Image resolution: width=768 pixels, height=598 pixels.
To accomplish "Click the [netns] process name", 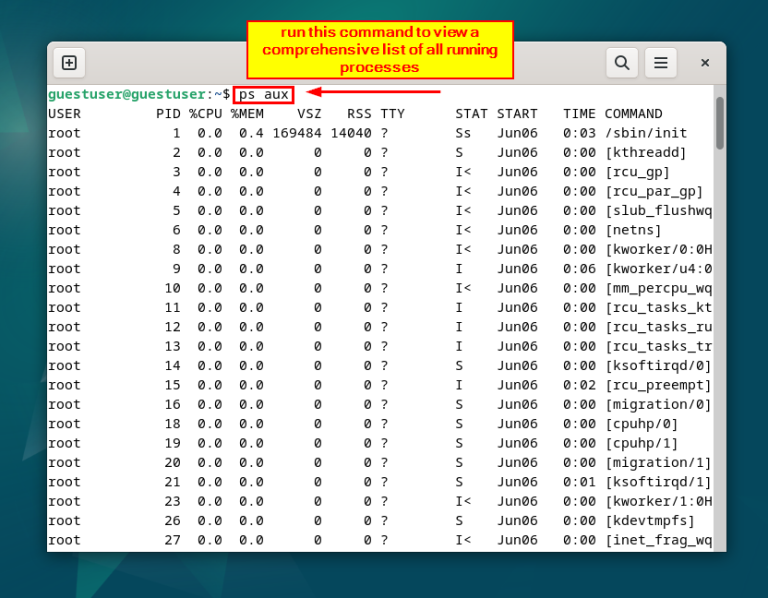I will point(633,230).
